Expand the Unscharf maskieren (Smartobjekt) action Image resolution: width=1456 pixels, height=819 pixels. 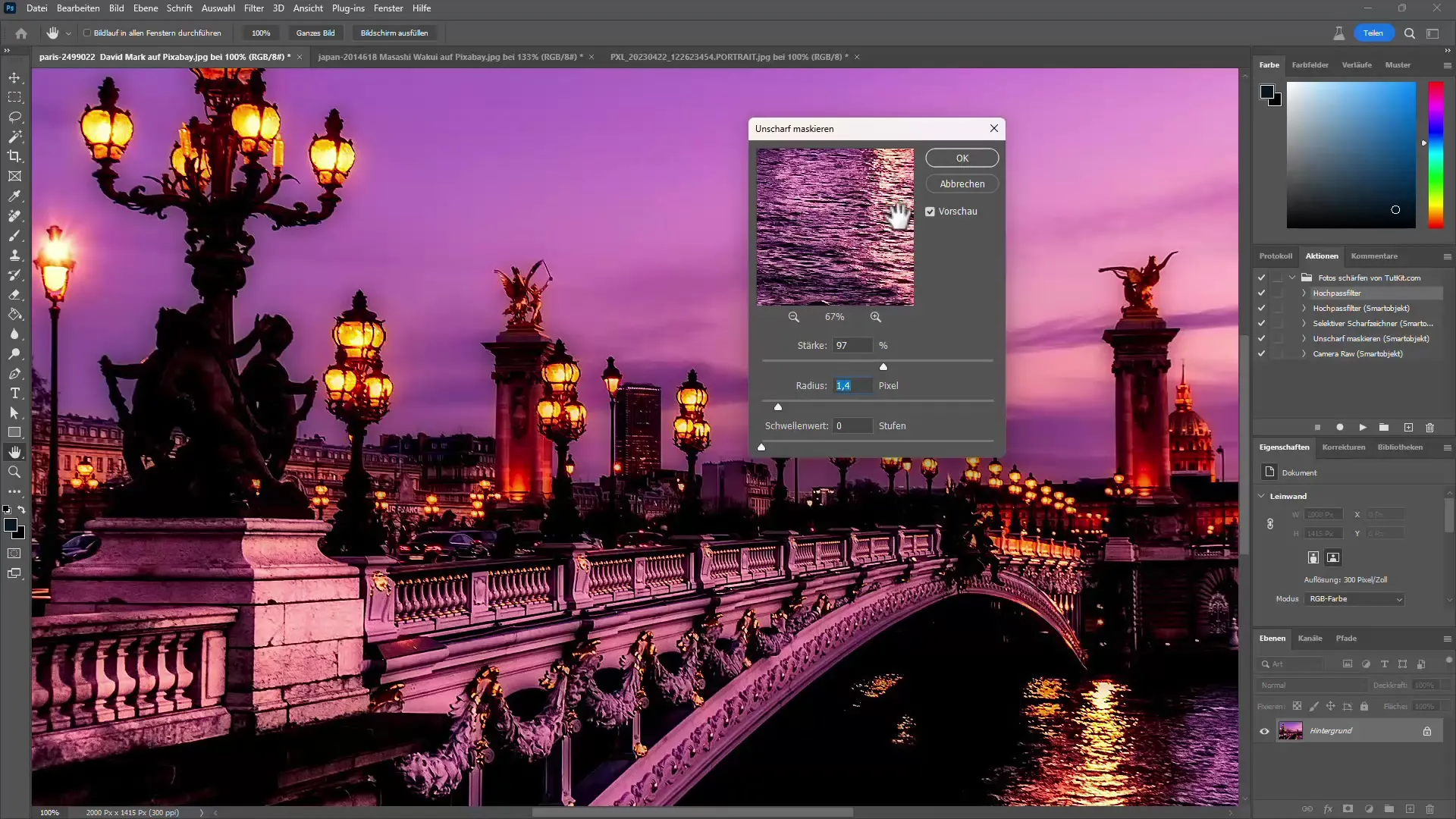coord(1304,339)
